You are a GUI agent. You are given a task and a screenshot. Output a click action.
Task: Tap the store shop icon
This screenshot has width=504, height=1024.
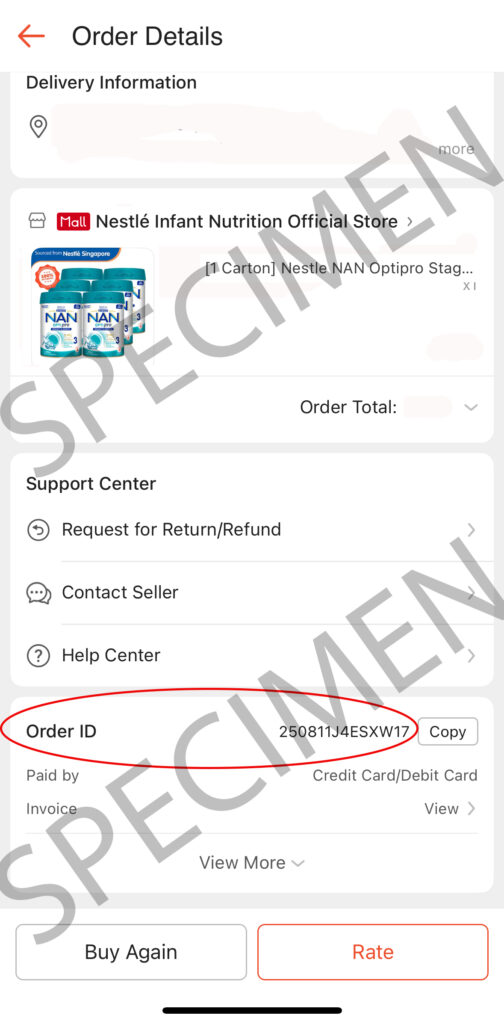point(37,221)
